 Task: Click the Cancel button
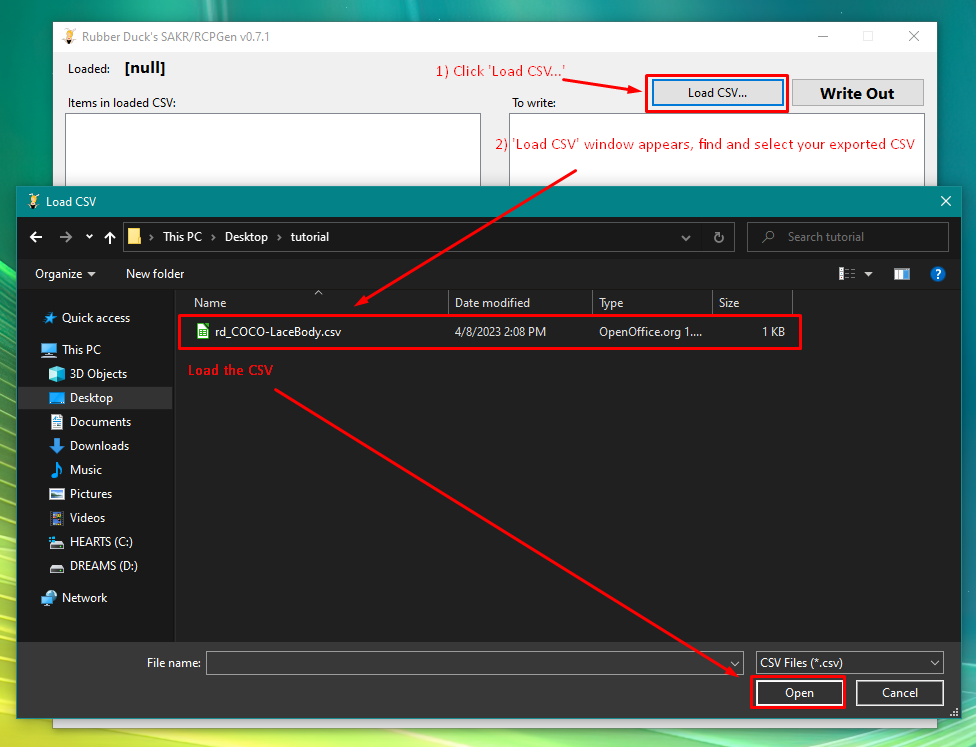tap(899, 693)
